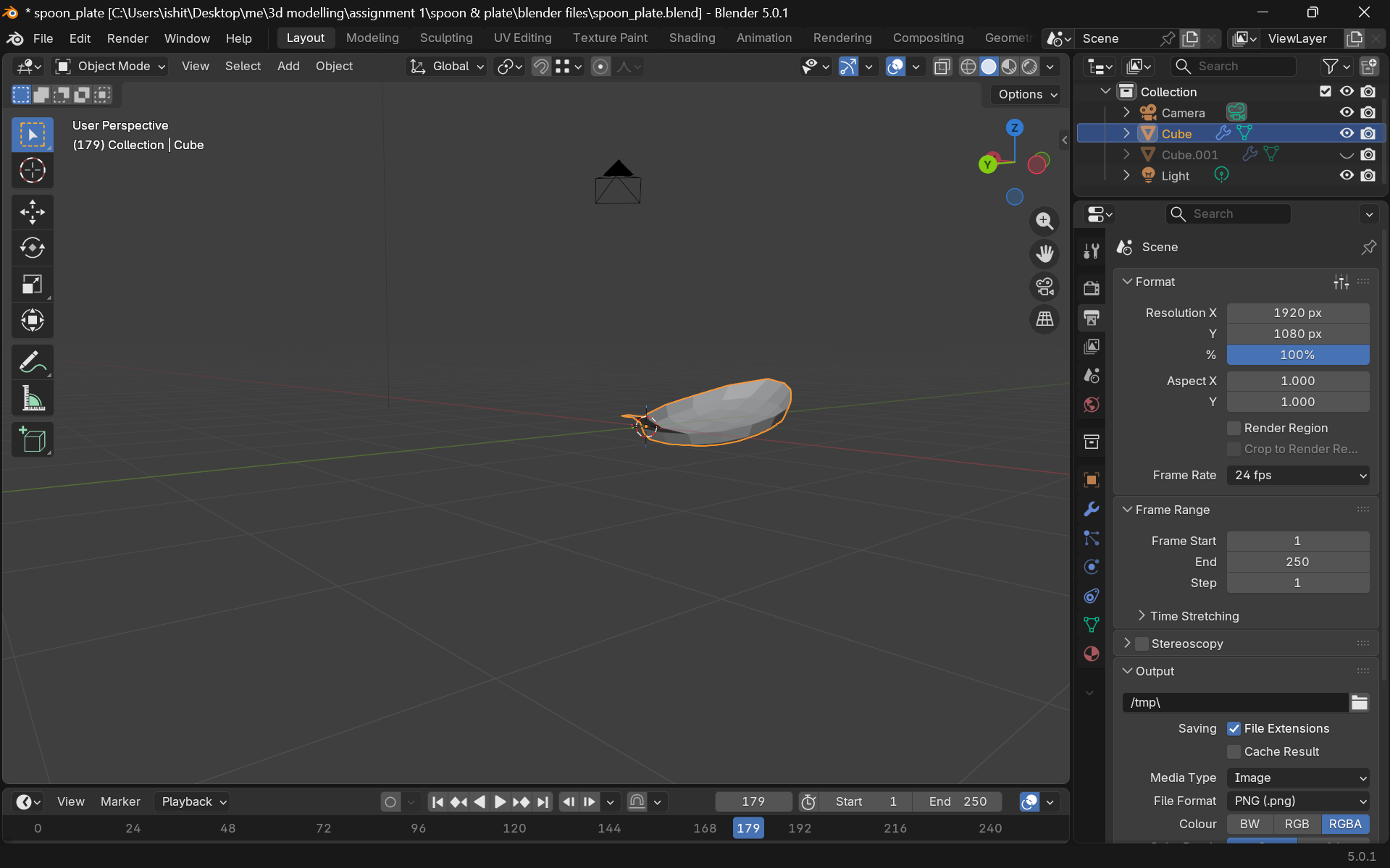Viewport: 1390px width, 868px height.
Task: Open the Particles properties tab
Action: [1092, 538]
